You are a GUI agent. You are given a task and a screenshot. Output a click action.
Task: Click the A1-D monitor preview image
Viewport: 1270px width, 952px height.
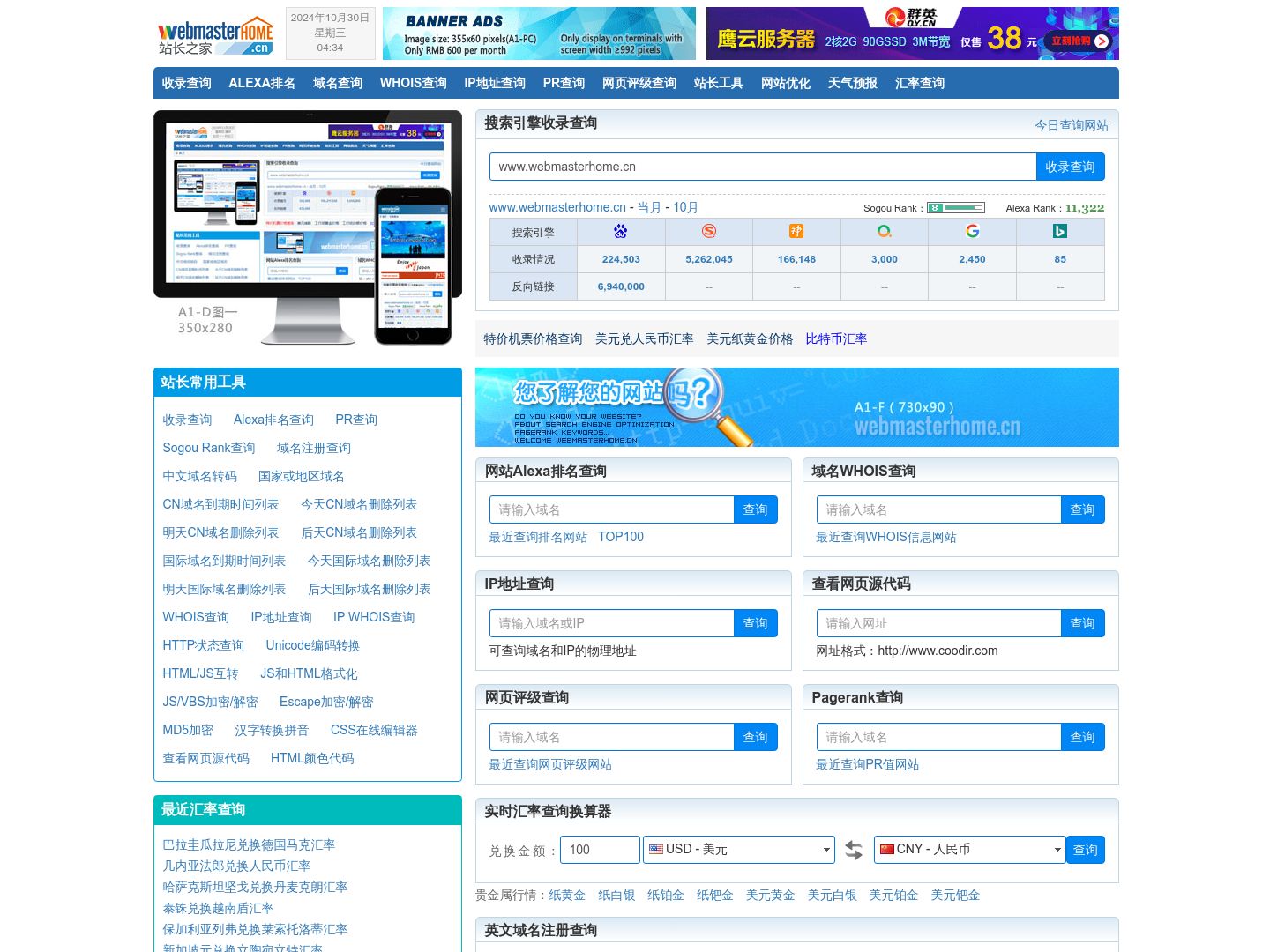(x=308, y=227)
